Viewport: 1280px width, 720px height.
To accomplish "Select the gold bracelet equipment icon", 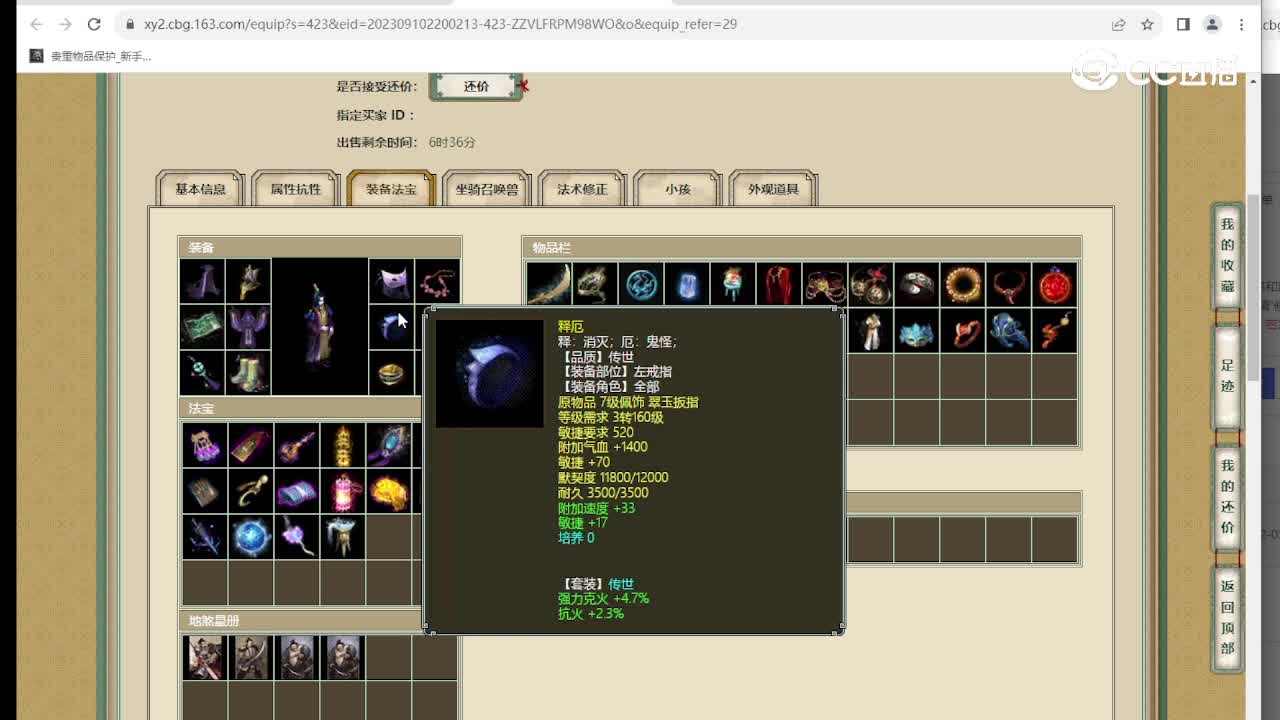I will click(x=391, y=373).
